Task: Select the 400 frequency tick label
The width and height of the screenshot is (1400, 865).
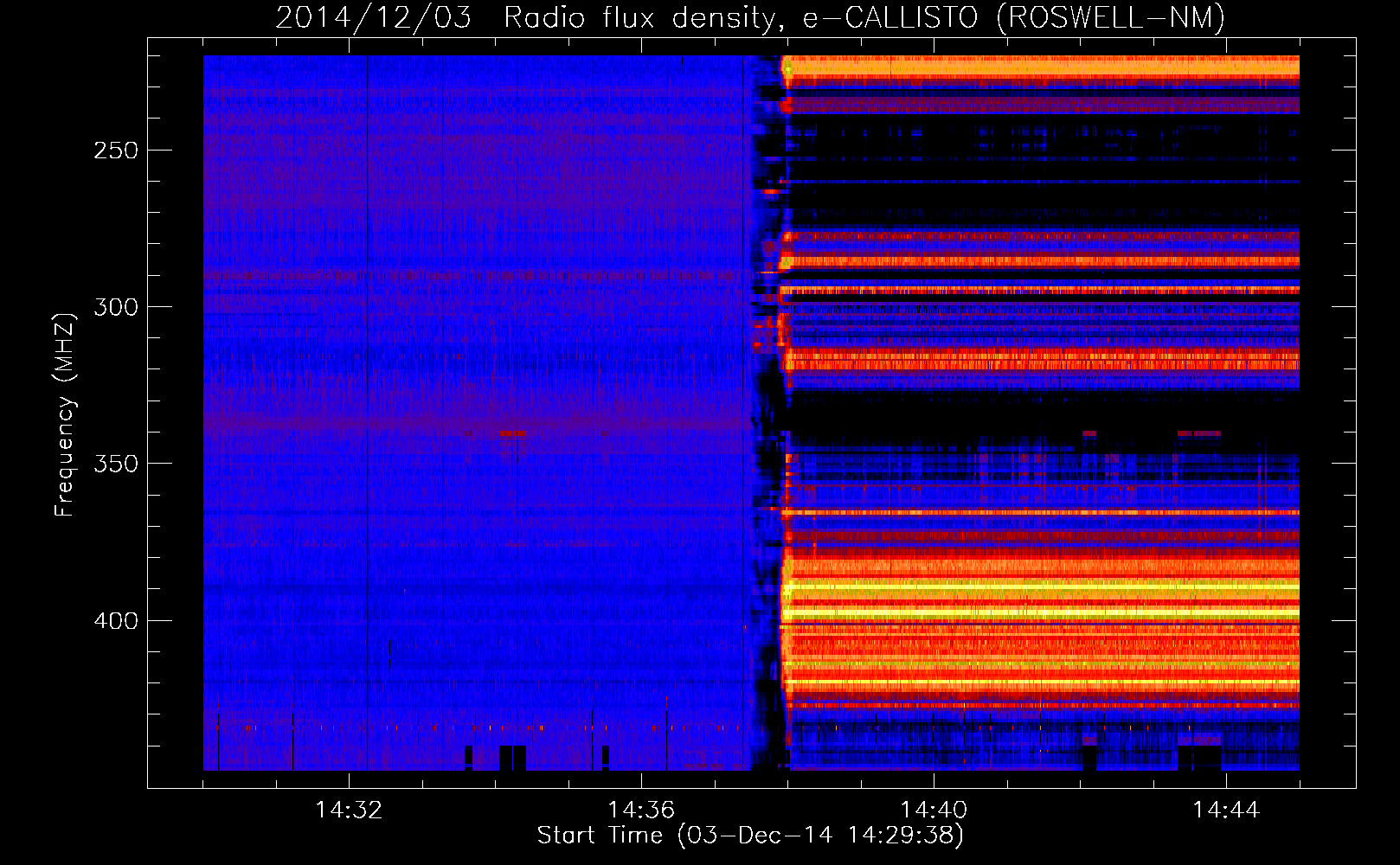Action: [x=116, y=621]
